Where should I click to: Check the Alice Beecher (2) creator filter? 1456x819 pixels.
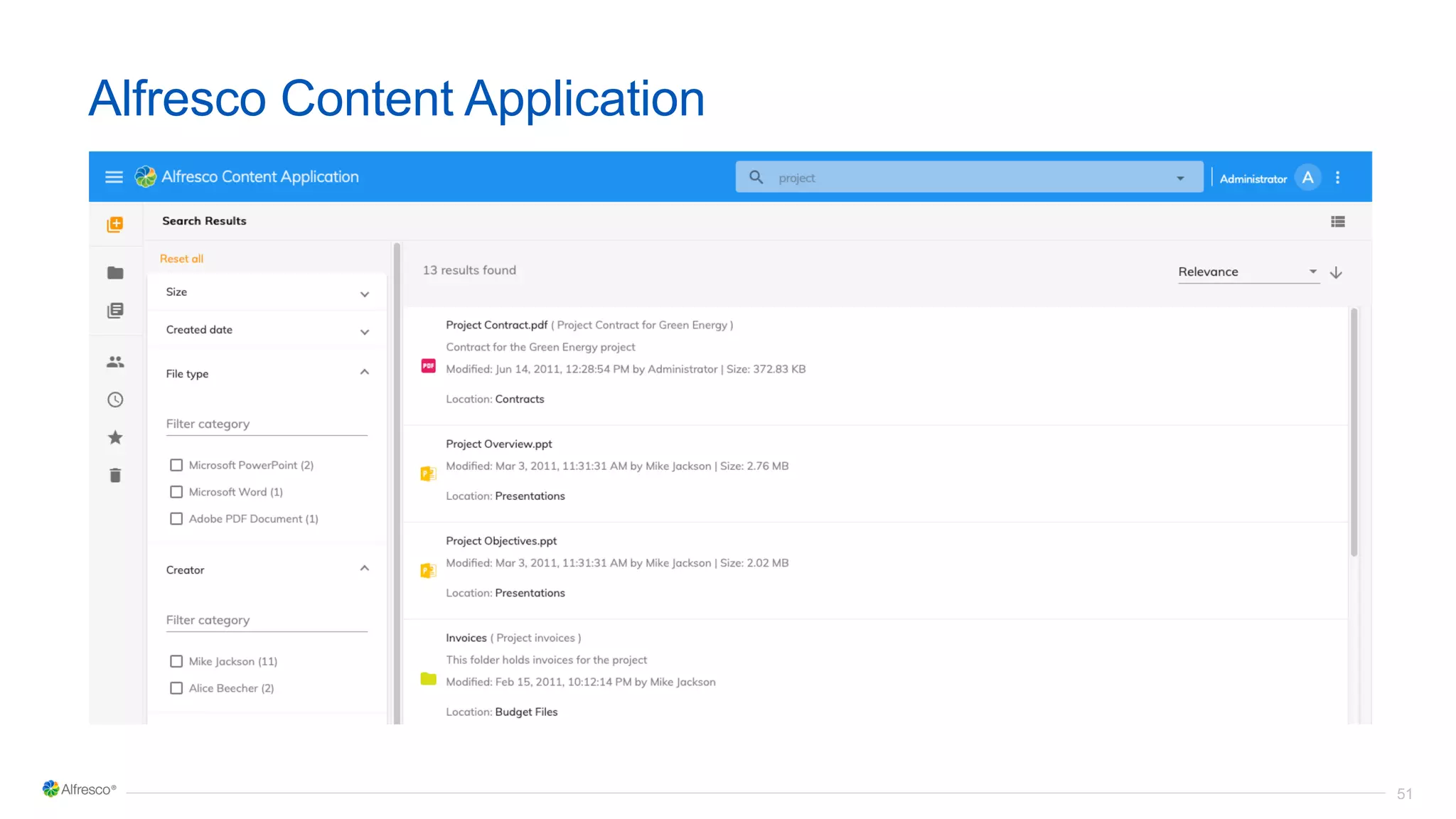pos(176,688)
